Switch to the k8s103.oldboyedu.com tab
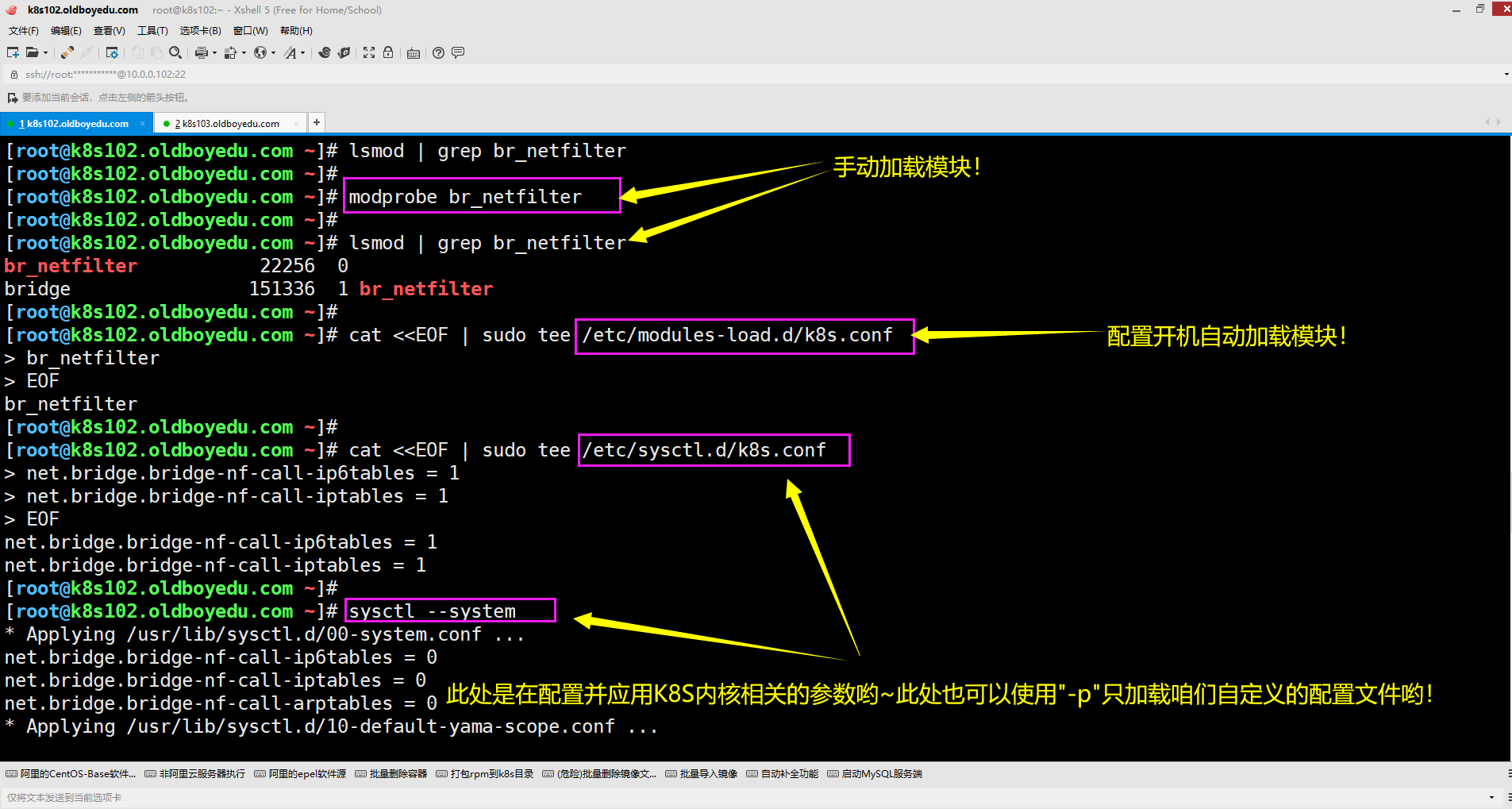Viewport: 1512px width, 809px height. (226, 123)
